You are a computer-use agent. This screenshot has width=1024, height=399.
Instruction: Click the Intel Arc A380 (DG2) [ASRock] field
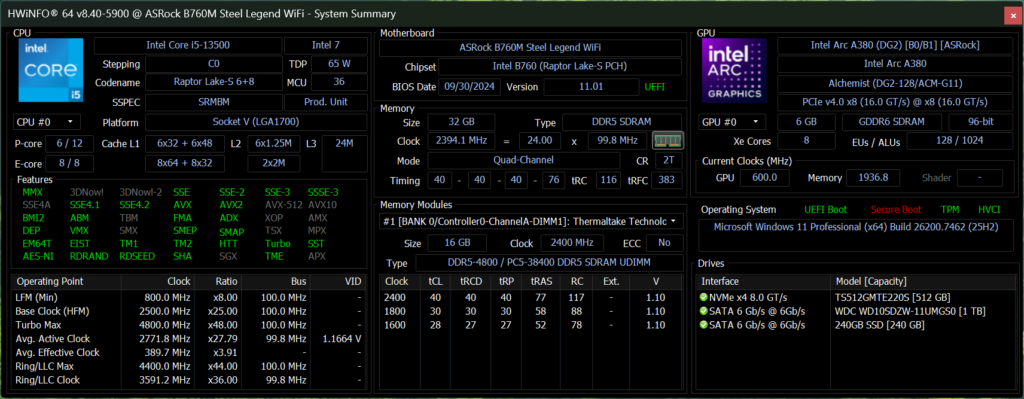[x=895, y=45]
